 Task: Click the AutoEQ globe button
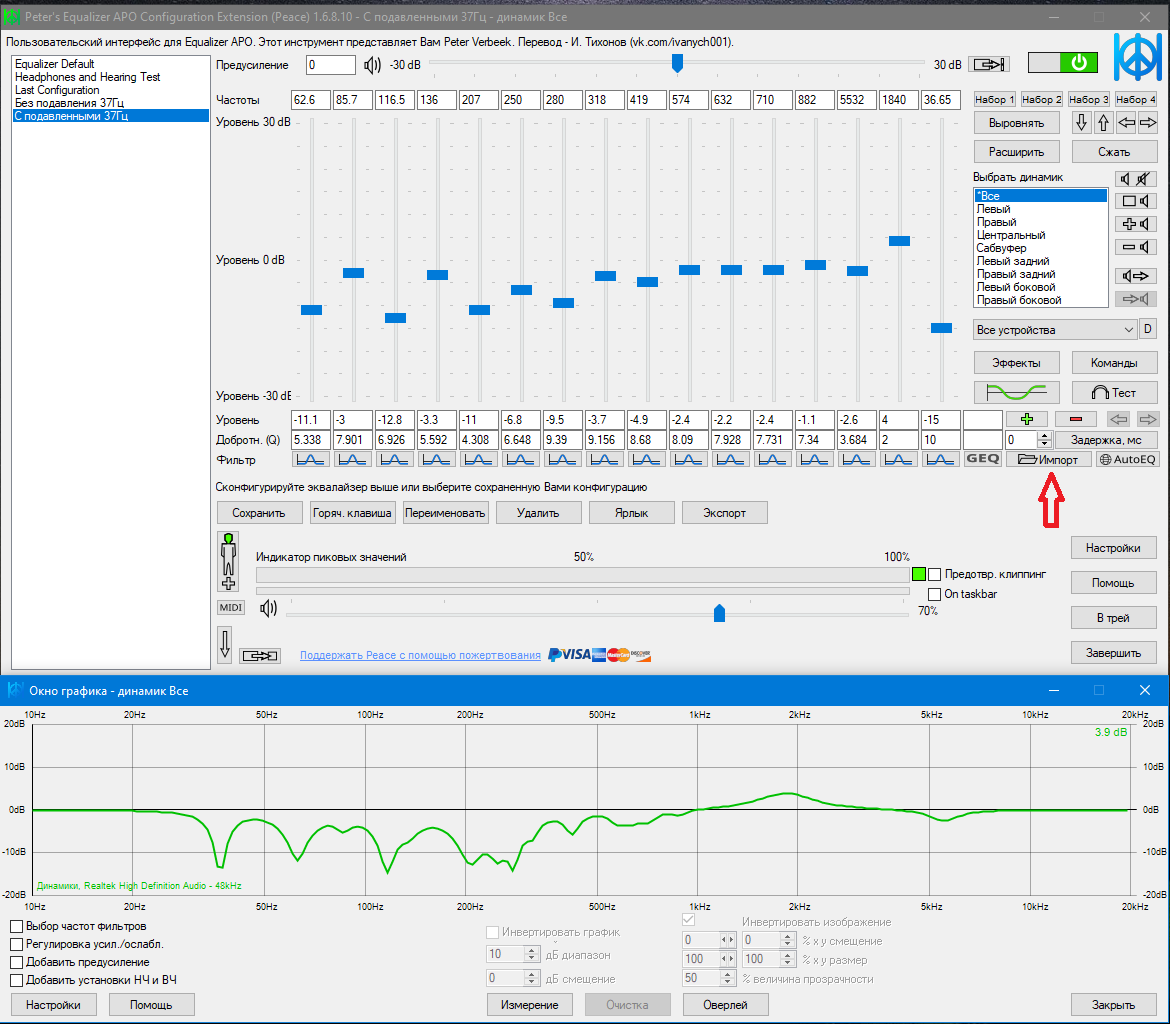point(1127,459)
